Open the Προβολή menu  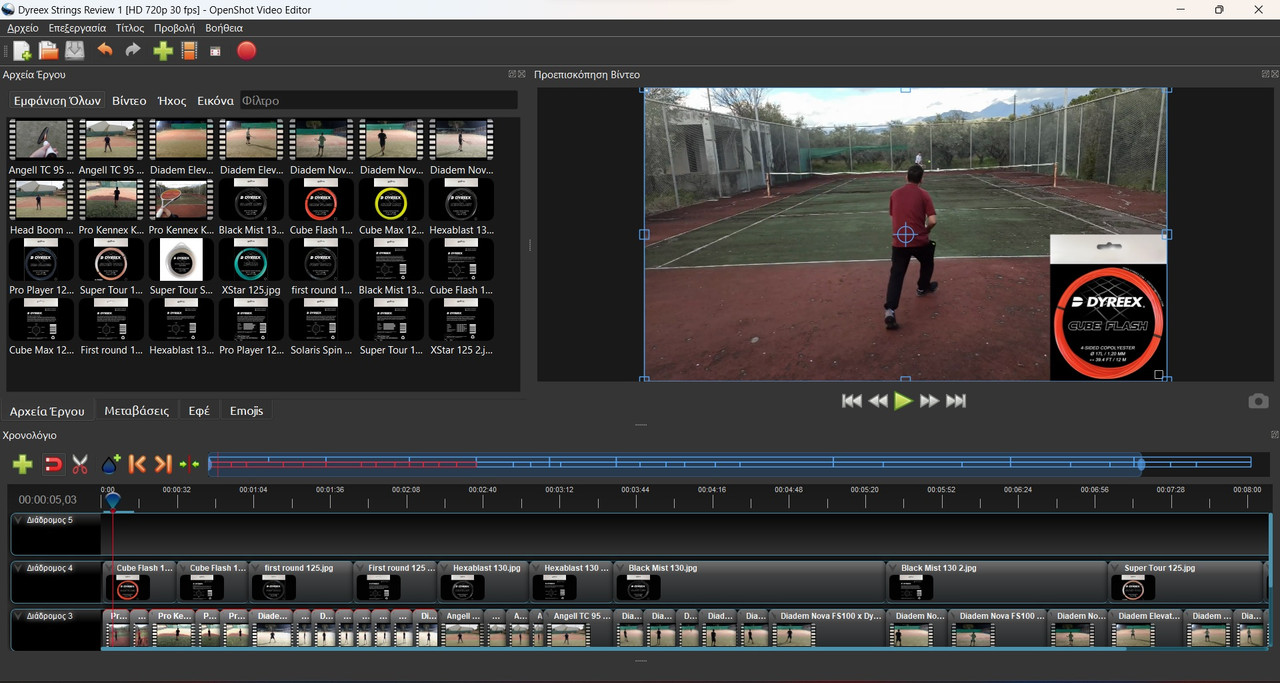coord(174,28)
